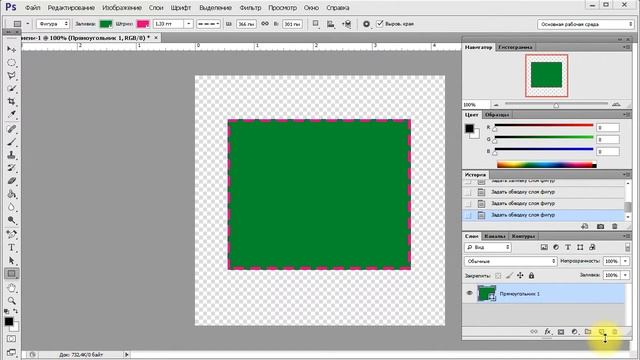The image size is (640, 360).
Task: Select the Path Selection tool
Action: (x=11, y=260)
